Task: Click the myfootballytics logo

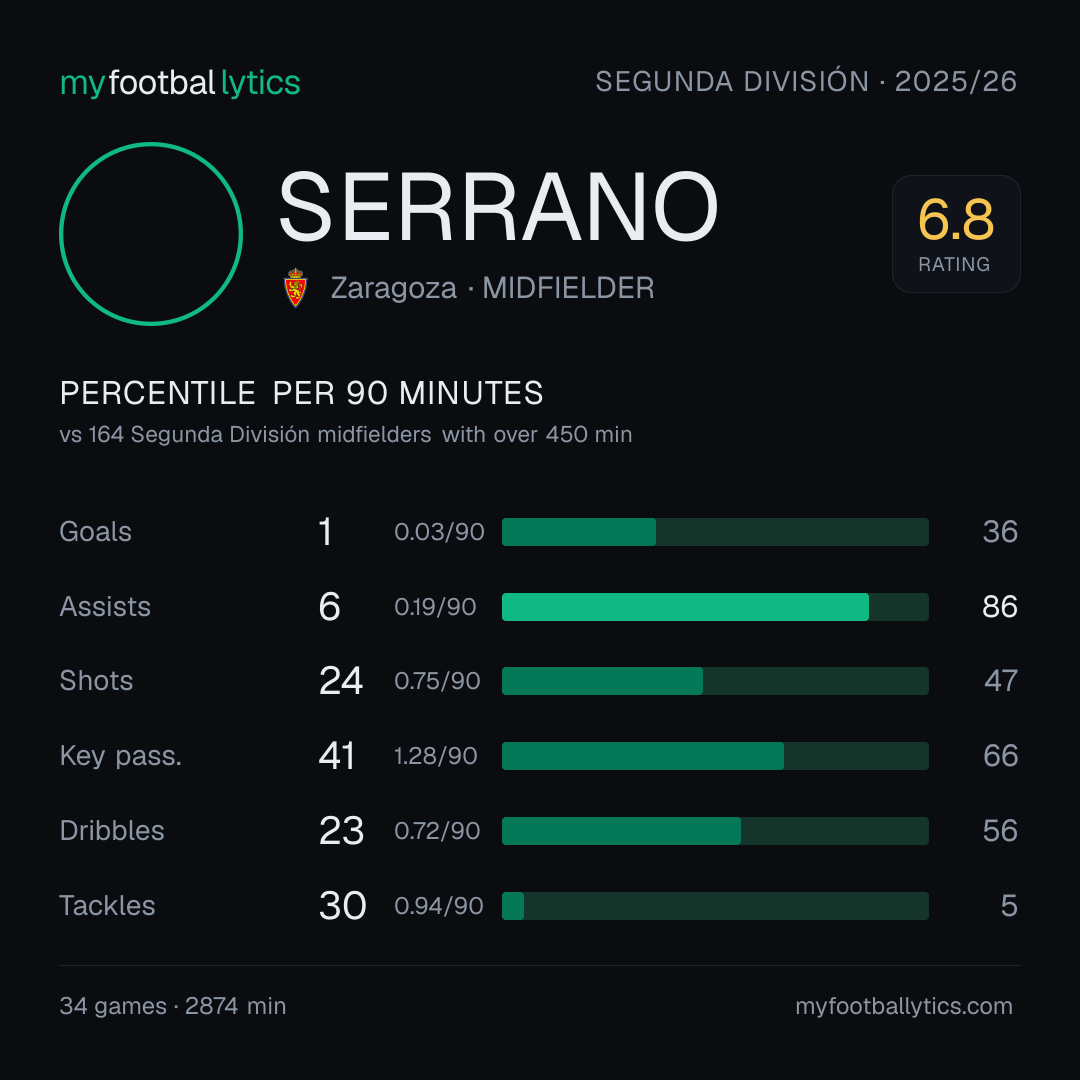Action: click(180, 83)
